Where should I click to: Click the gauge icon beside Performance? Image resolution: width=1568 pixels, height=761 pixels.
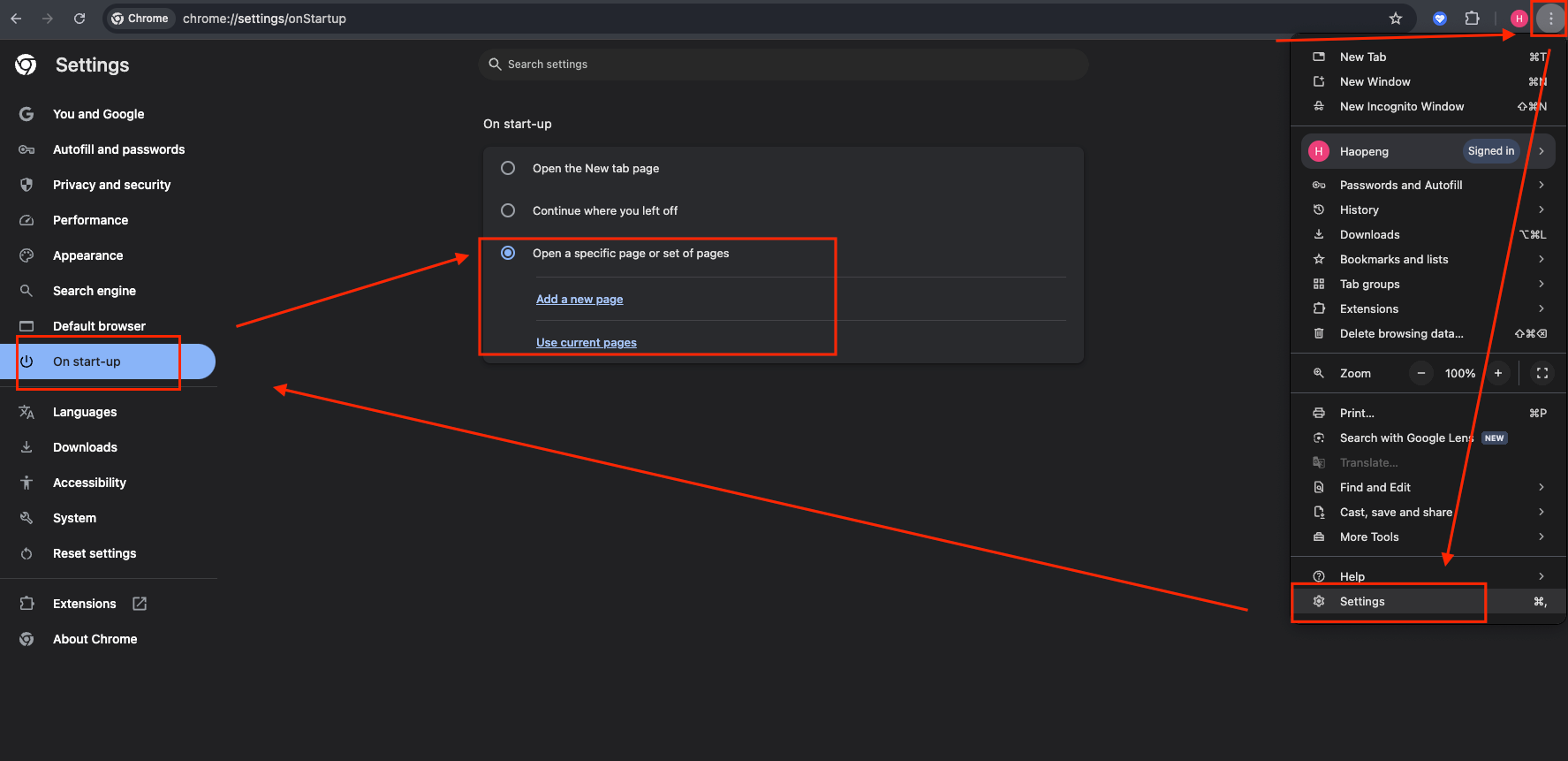click(27, 220)
